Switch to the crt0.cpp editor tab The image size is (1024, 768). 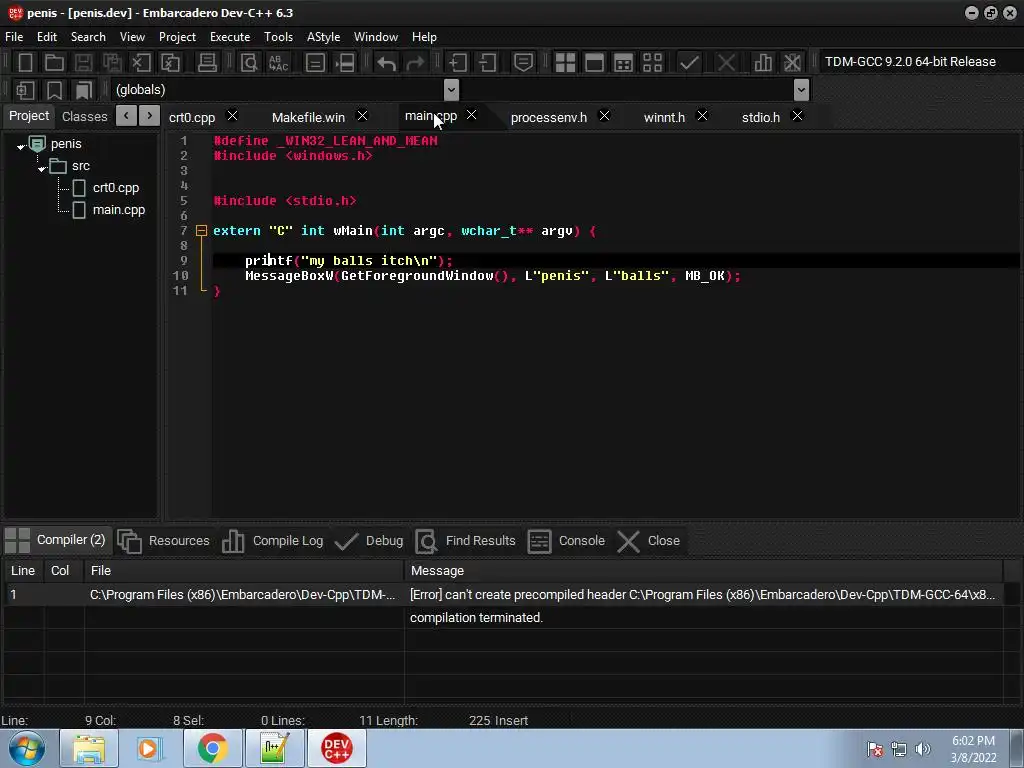(x=191, y=118)
